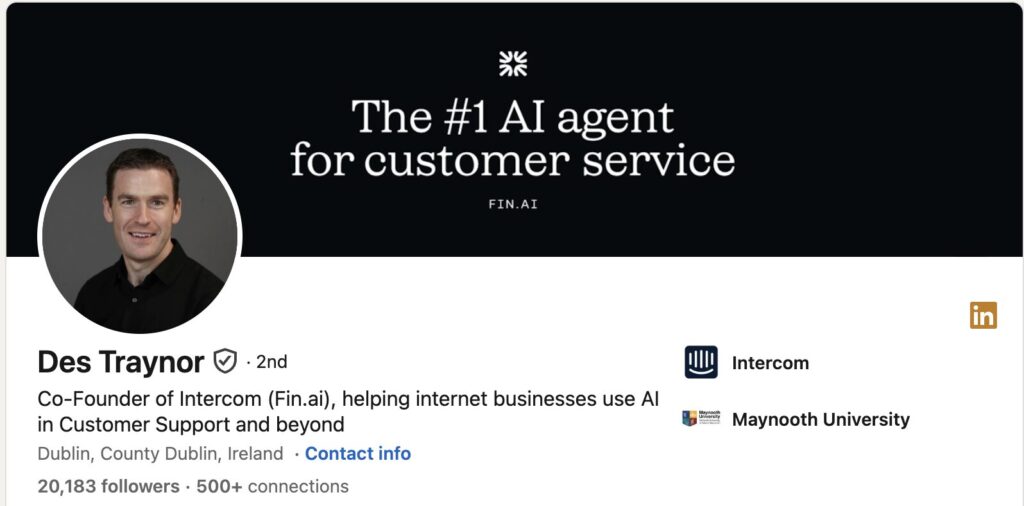Click the Intercom company name
Screen dimensions: 1024x506
point(770,363)
